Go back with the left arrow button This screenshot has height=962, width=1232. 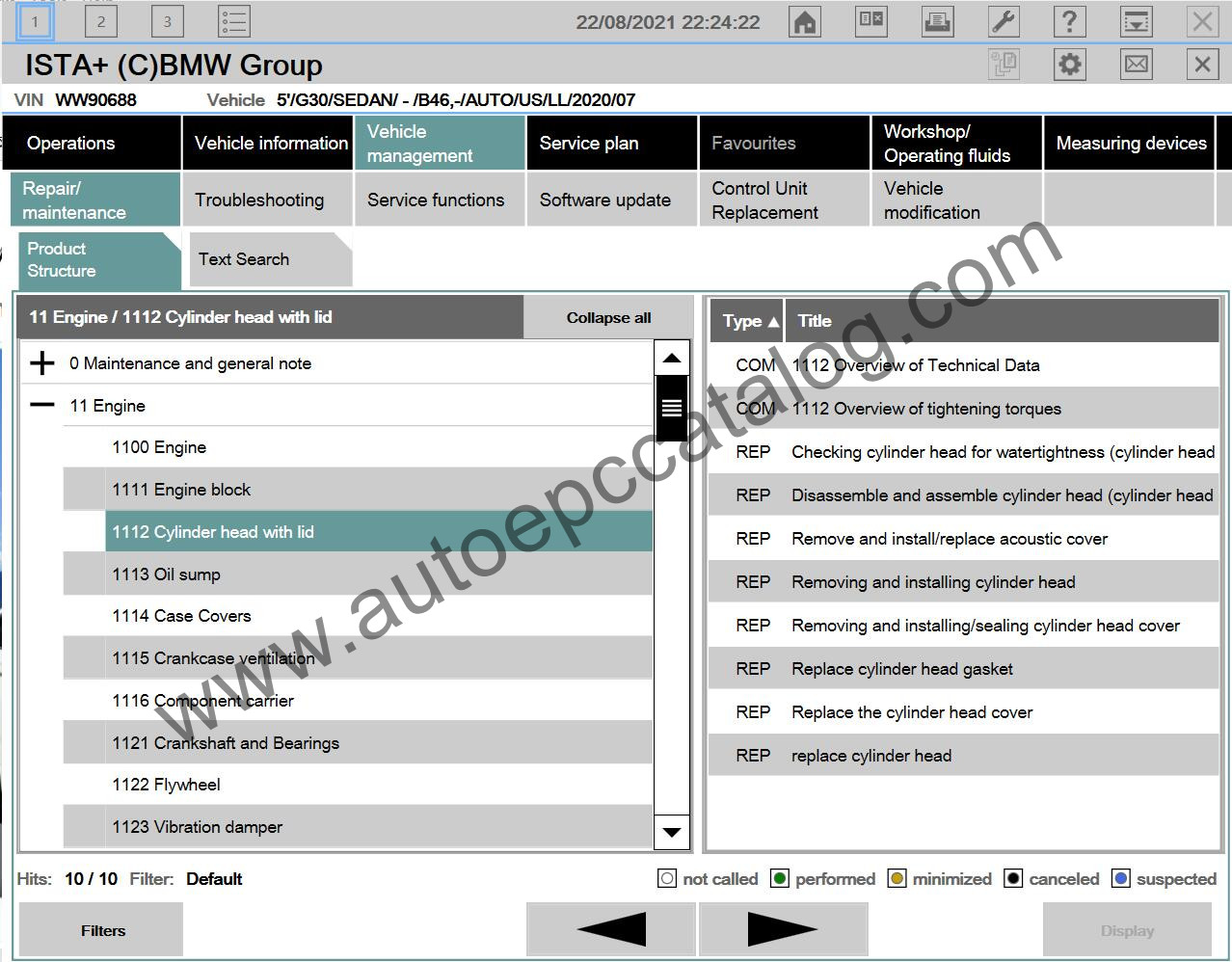[610, 930]
